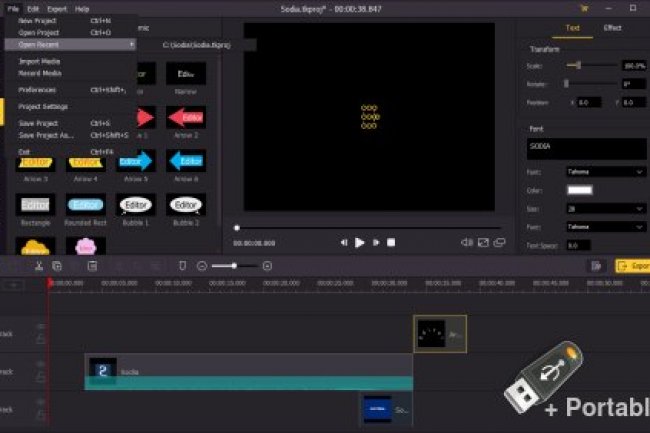
Task: Choose Record Media from the File menu
Action: point(70,73)
